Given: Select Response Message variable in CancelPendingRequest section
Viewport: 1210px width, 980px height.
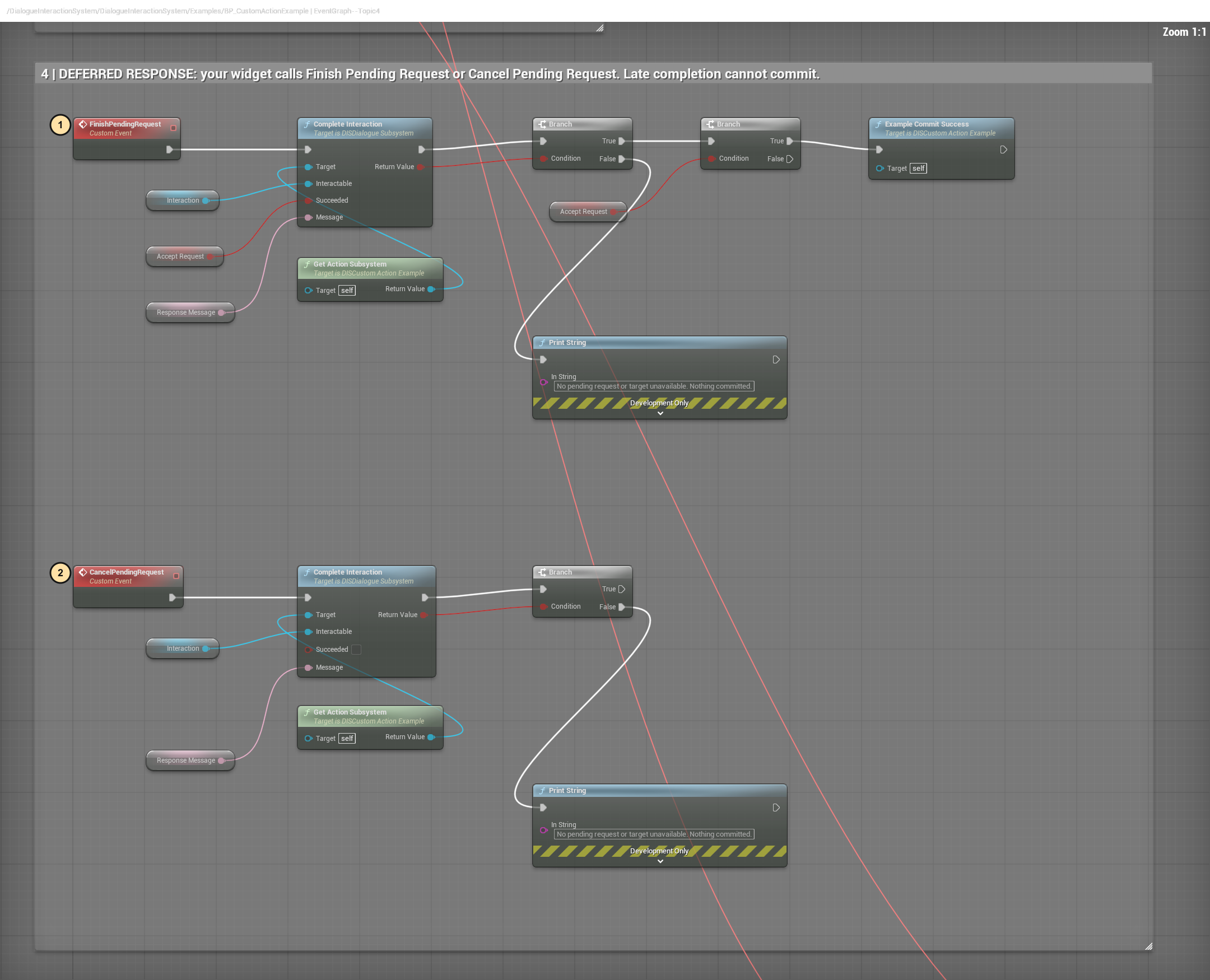Looking at the screenshot, I should pos(190,760).
